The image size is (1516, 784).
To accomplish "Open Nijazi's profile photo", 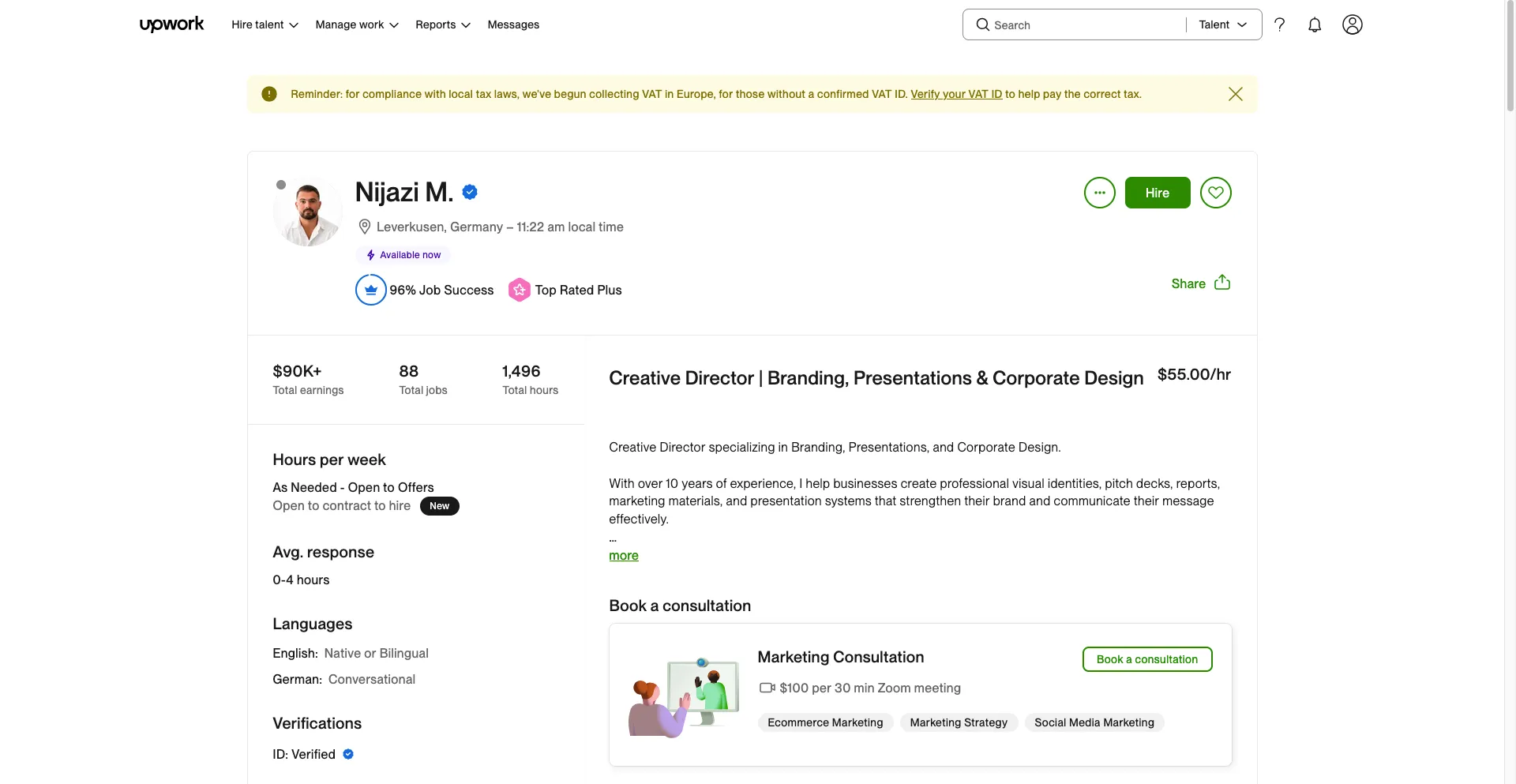I will point(307,212).
